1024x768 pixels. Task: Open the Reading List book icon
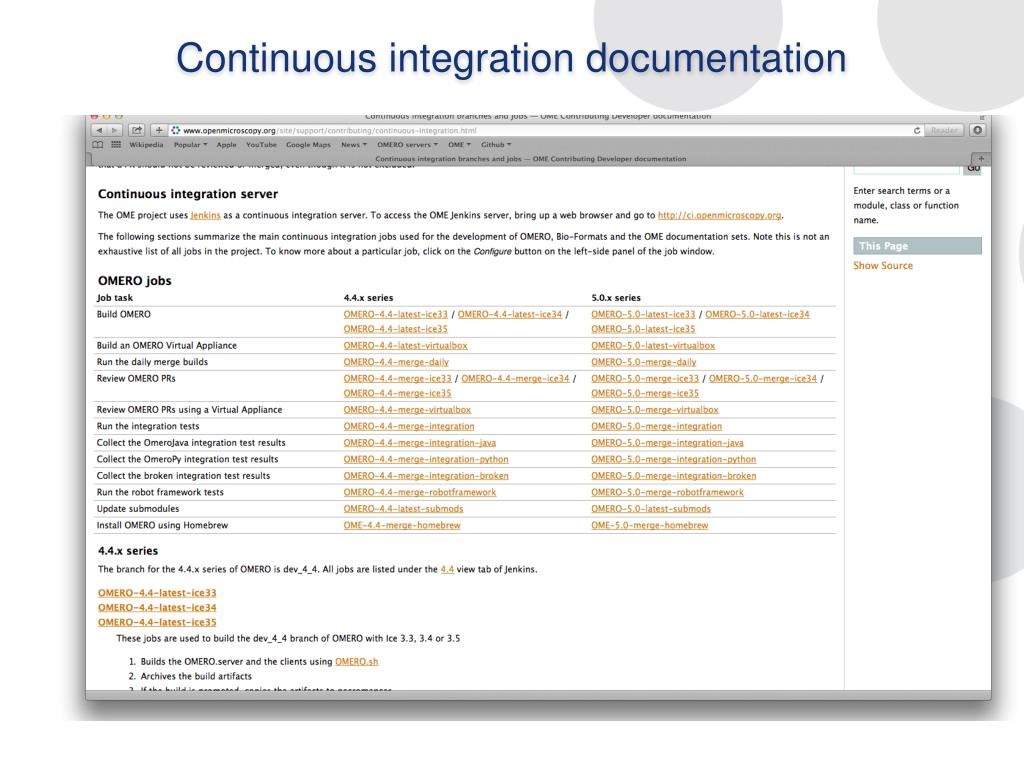click(98, 145)
